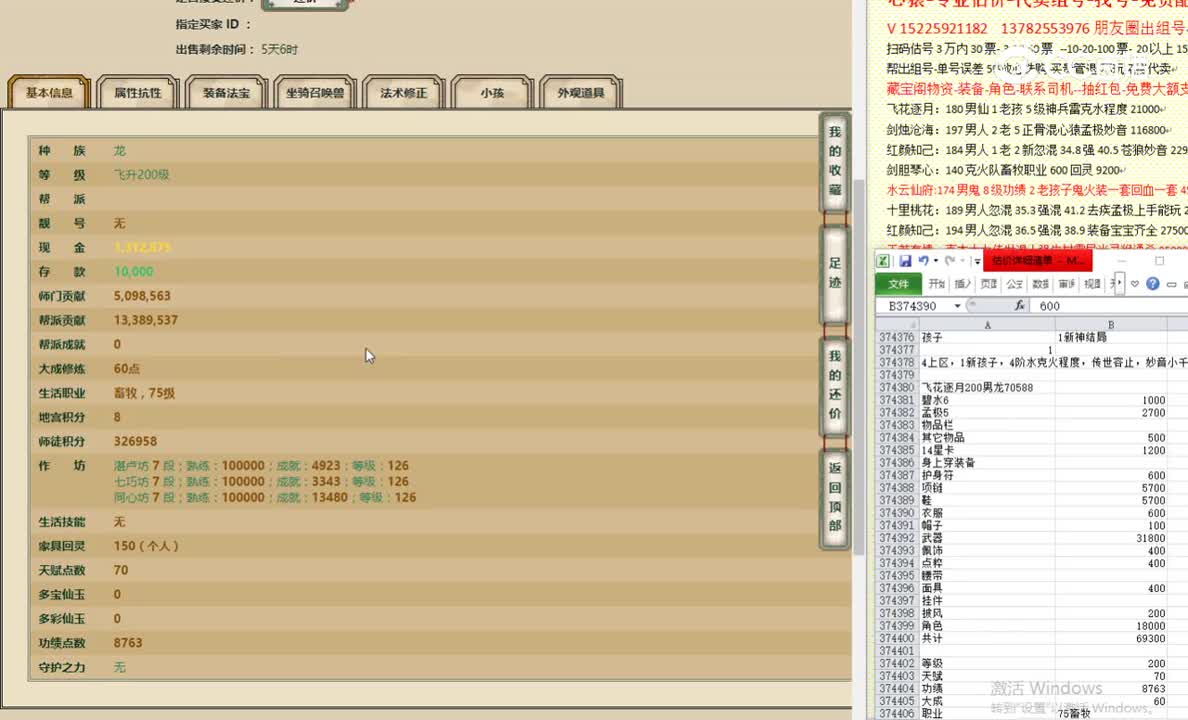Click the red 水云仙府 listing line
The height and width of the screenshot is (720, 1188).
1036,190
